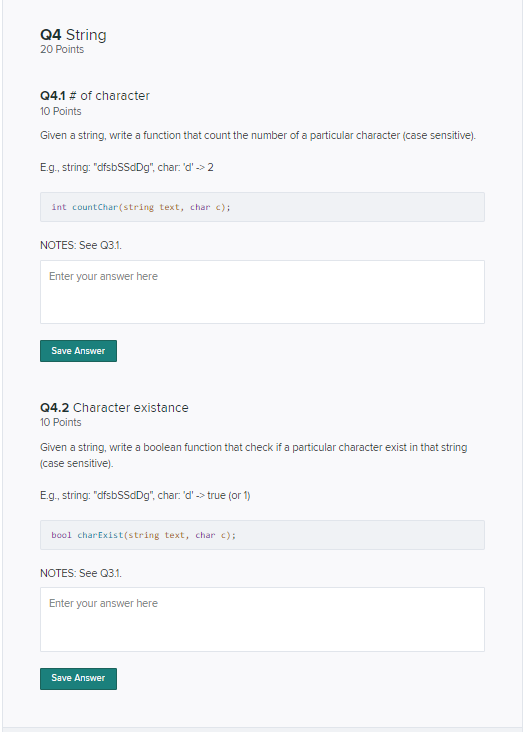Save the answer for Q4.2
This screenshot has width=525, height=732.
pos(78,678)
